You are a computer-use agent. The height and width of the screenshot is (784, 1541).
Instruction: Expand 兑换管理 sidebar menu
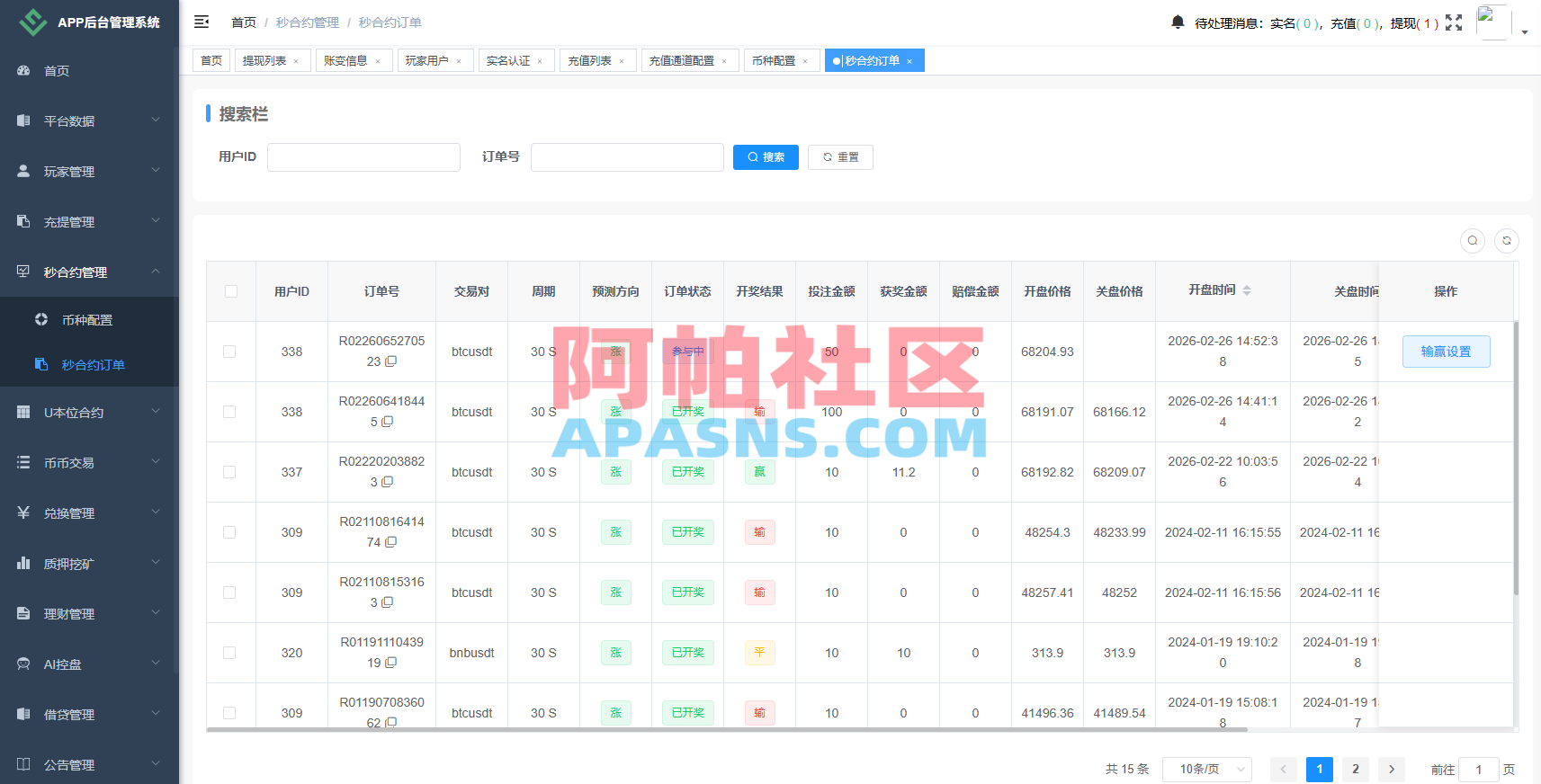pos(89,512)
